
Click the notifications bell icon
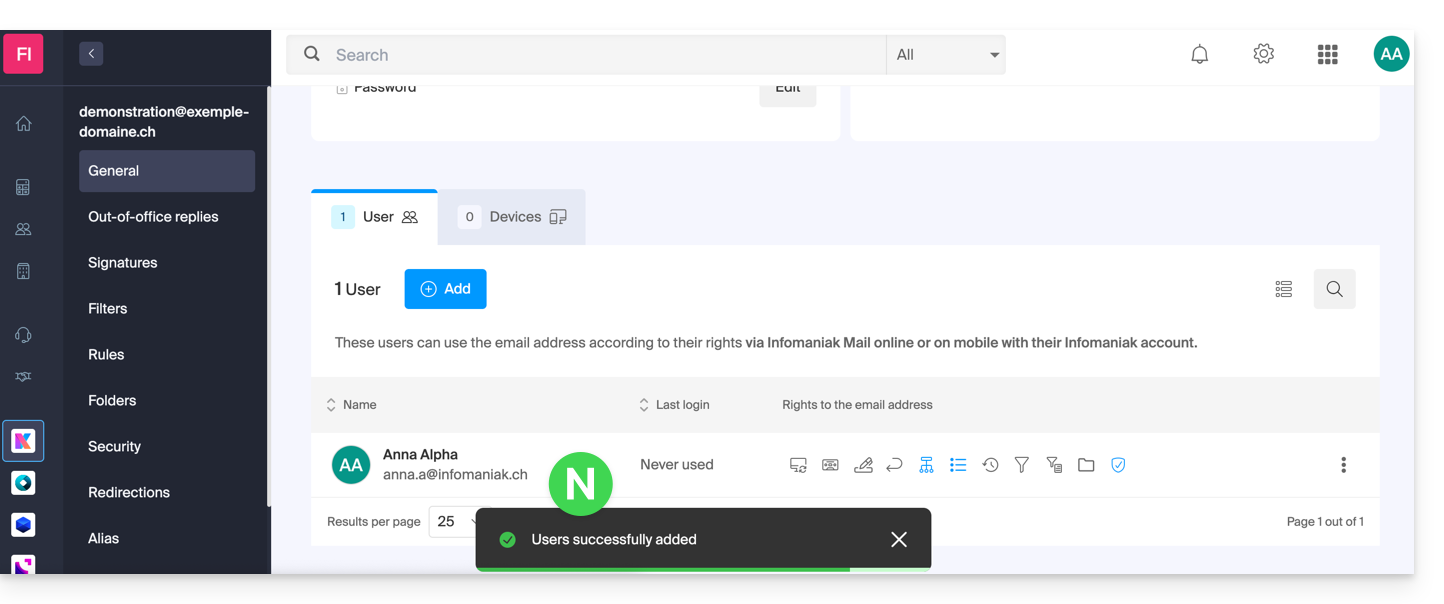pos(1199,55)
